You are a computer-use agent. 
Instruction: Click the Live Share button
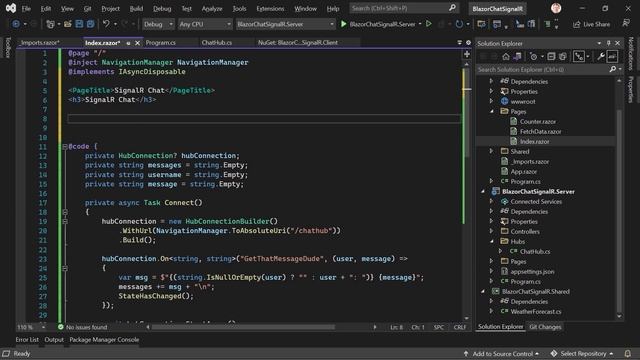click(591, 24)
